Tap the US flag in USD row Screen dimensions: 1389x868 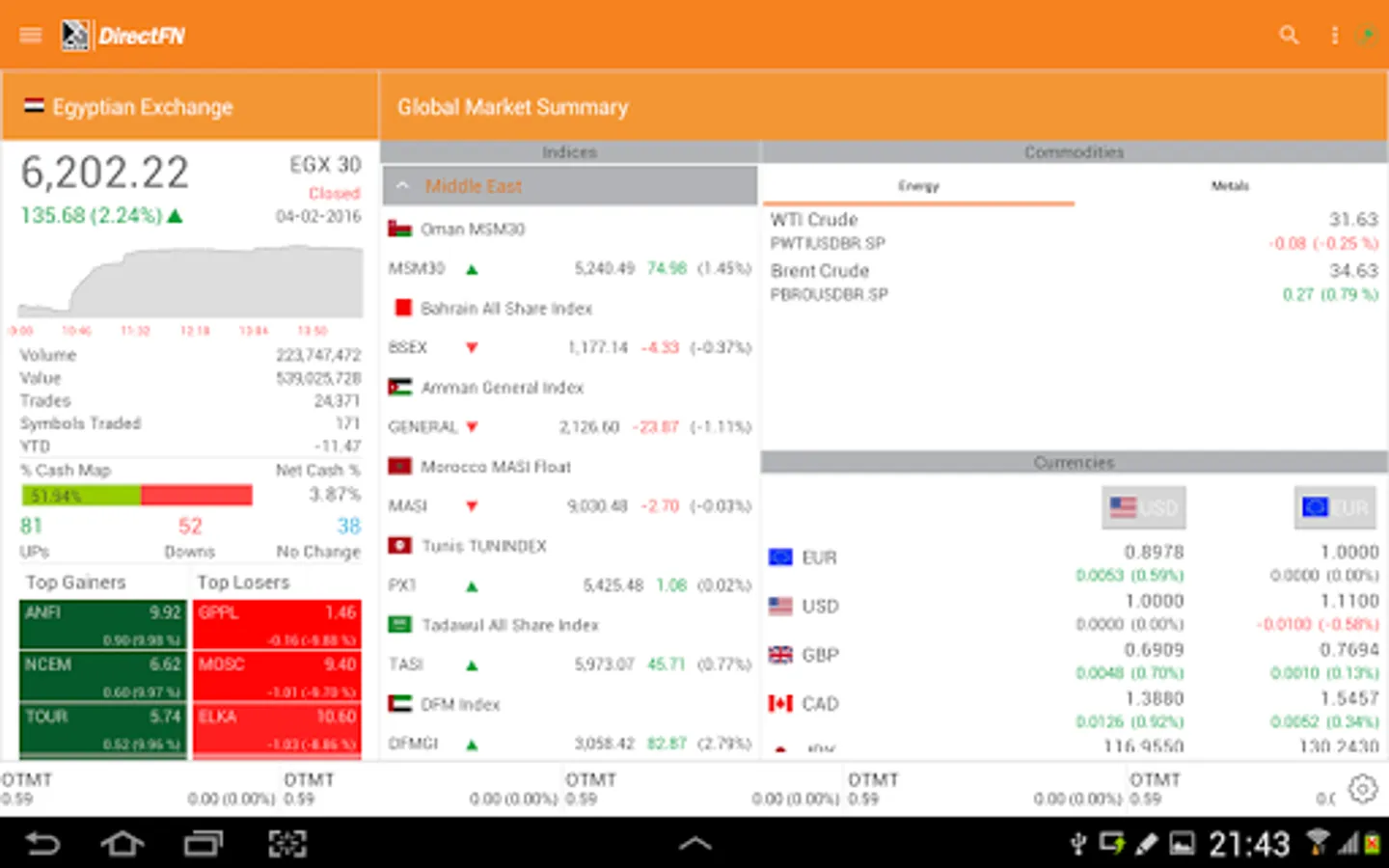[x=780, y=606]
